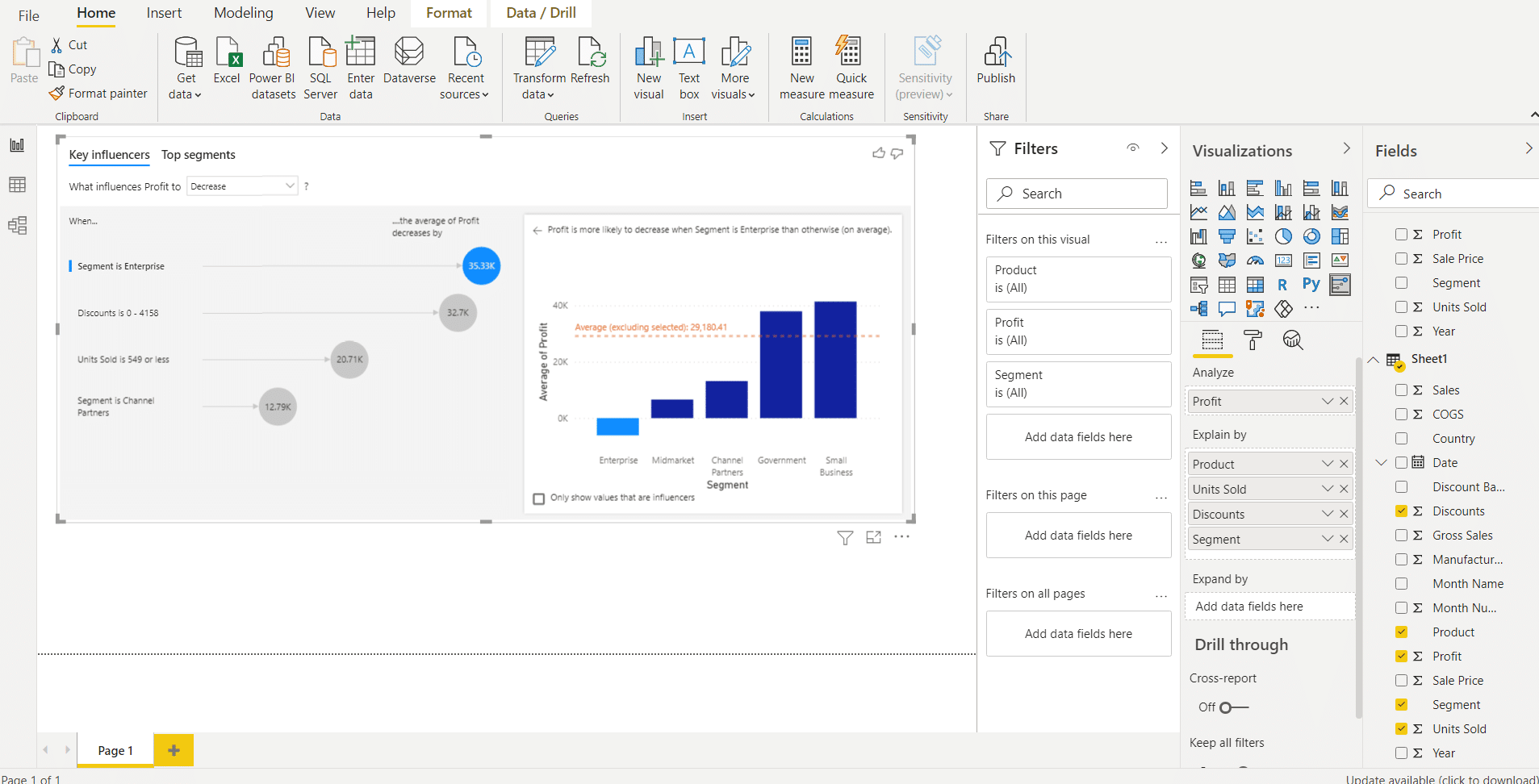Switch to the Modeling ribbon tab
The height and width of the screenshot is (784, 1539).
pos(243,12)
